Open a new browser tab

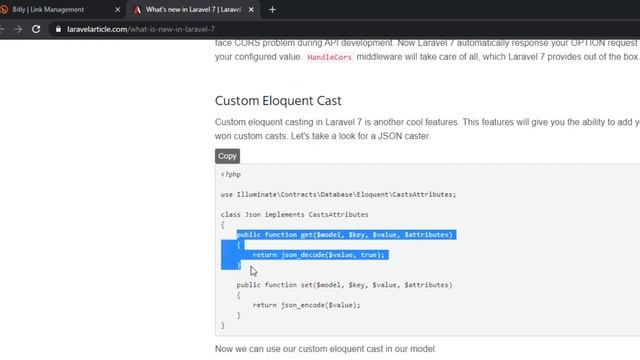pos(272,9)
